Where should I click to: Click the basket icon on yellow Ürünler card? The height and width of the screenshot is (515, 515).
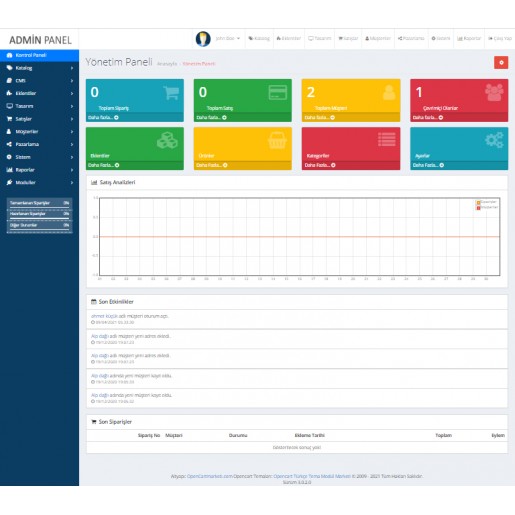[277, 140]
